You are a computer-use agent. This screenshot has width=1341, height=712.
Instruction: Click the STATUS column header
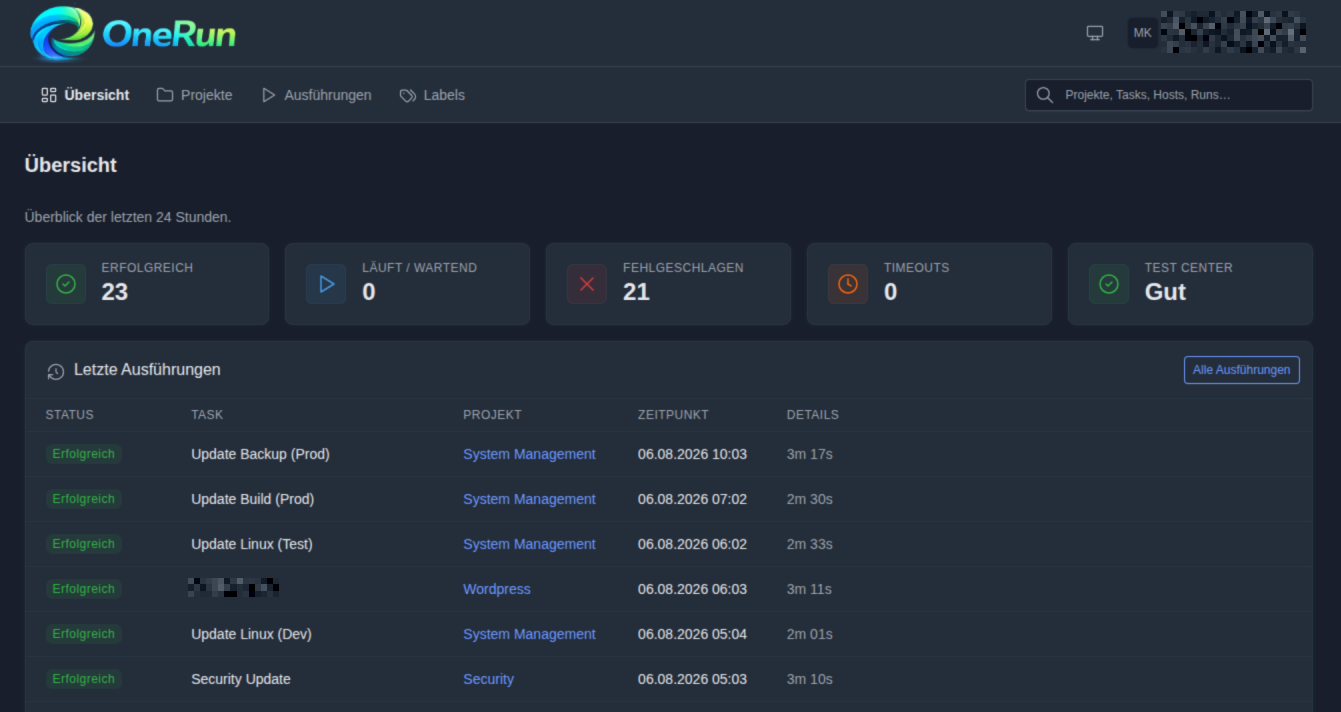pos(70,415)
